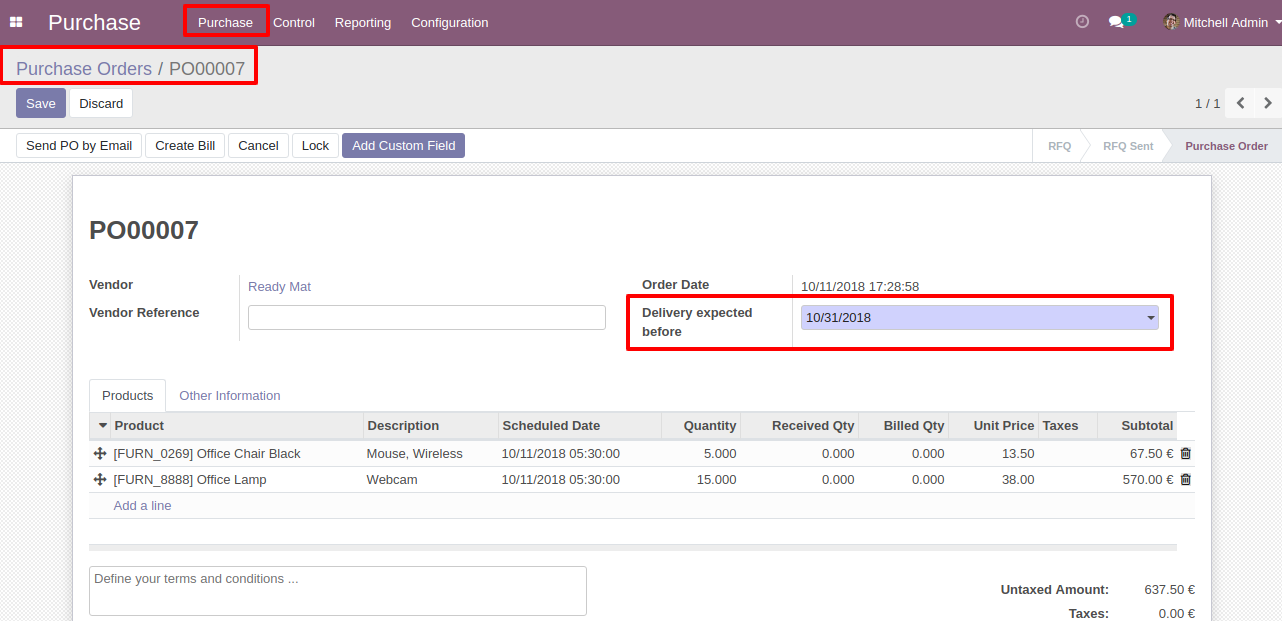Viewport: 1282px width, 621px height.
Task: Sort by the Unit Price column header
Action: pyautogui.click(x=994, y=426)
